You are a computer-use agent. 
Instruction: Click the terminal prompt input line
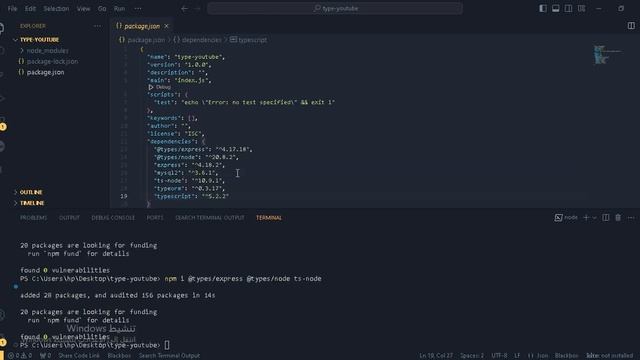pos(94,345)
